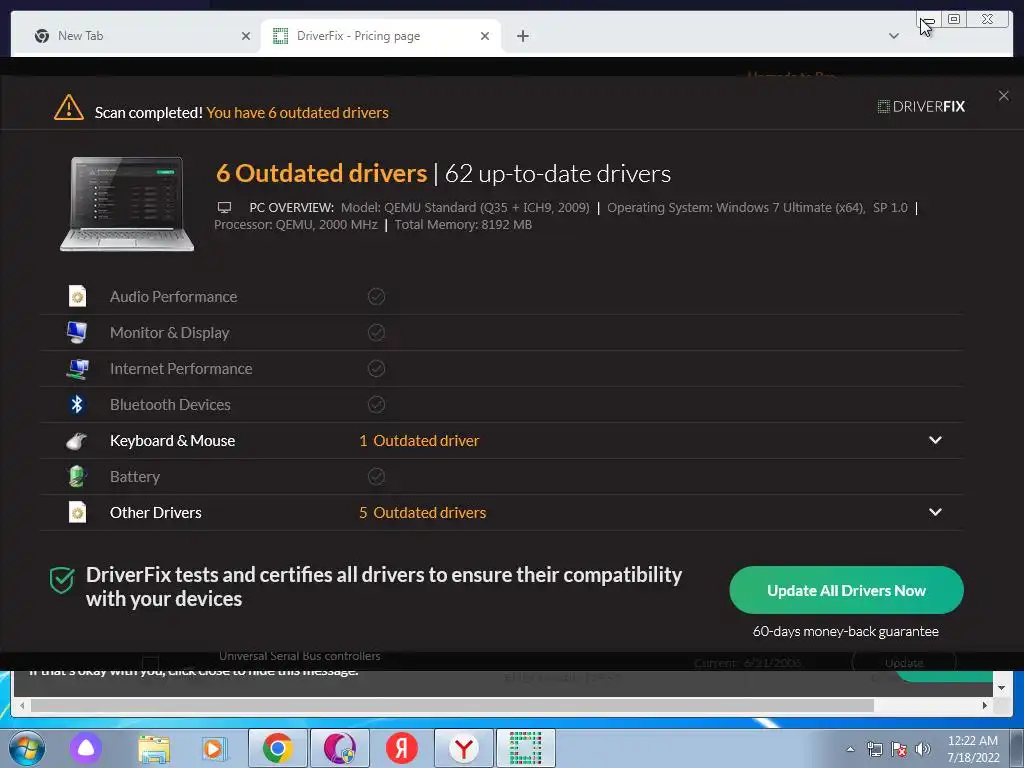Click the horizontal scrollbar left arrow

[x=22, y=705]
